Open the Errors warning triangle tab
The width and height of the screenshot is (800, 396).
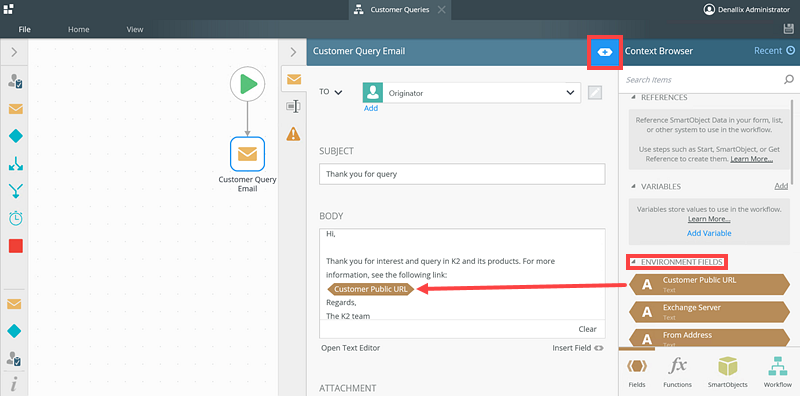point(293,134)
